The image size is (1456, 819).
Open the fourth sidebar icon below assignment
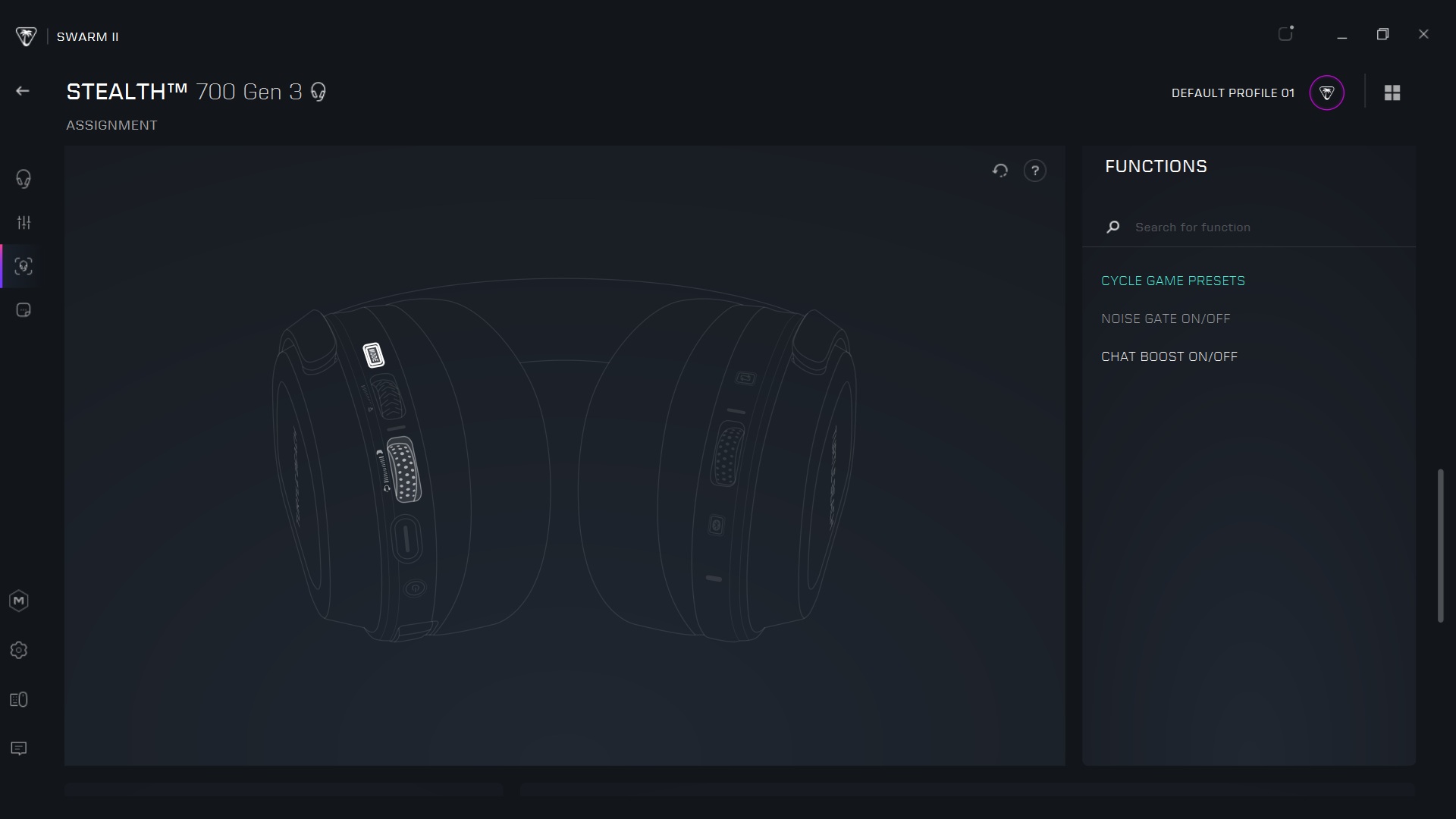24,310
